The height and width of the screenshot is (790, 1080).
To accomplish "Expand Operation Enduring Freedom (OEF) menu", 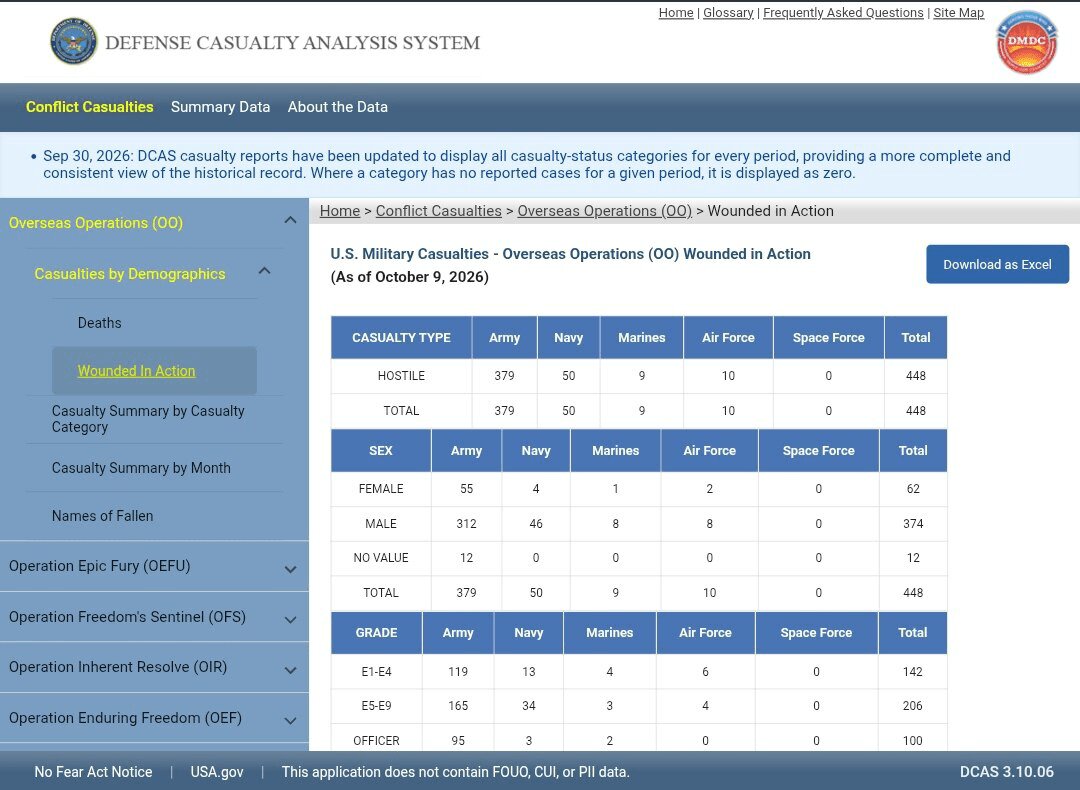I will point(291,720).
